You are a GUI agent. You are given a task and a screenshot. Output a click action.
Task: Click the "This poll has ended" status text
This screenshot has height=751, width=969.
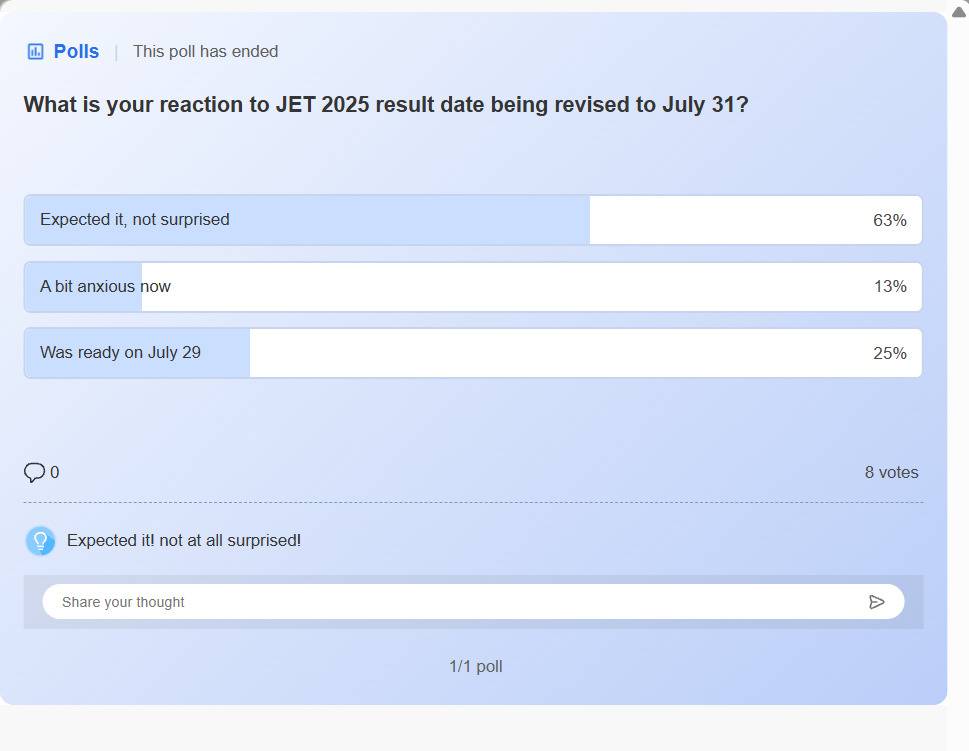coord(205,51)
